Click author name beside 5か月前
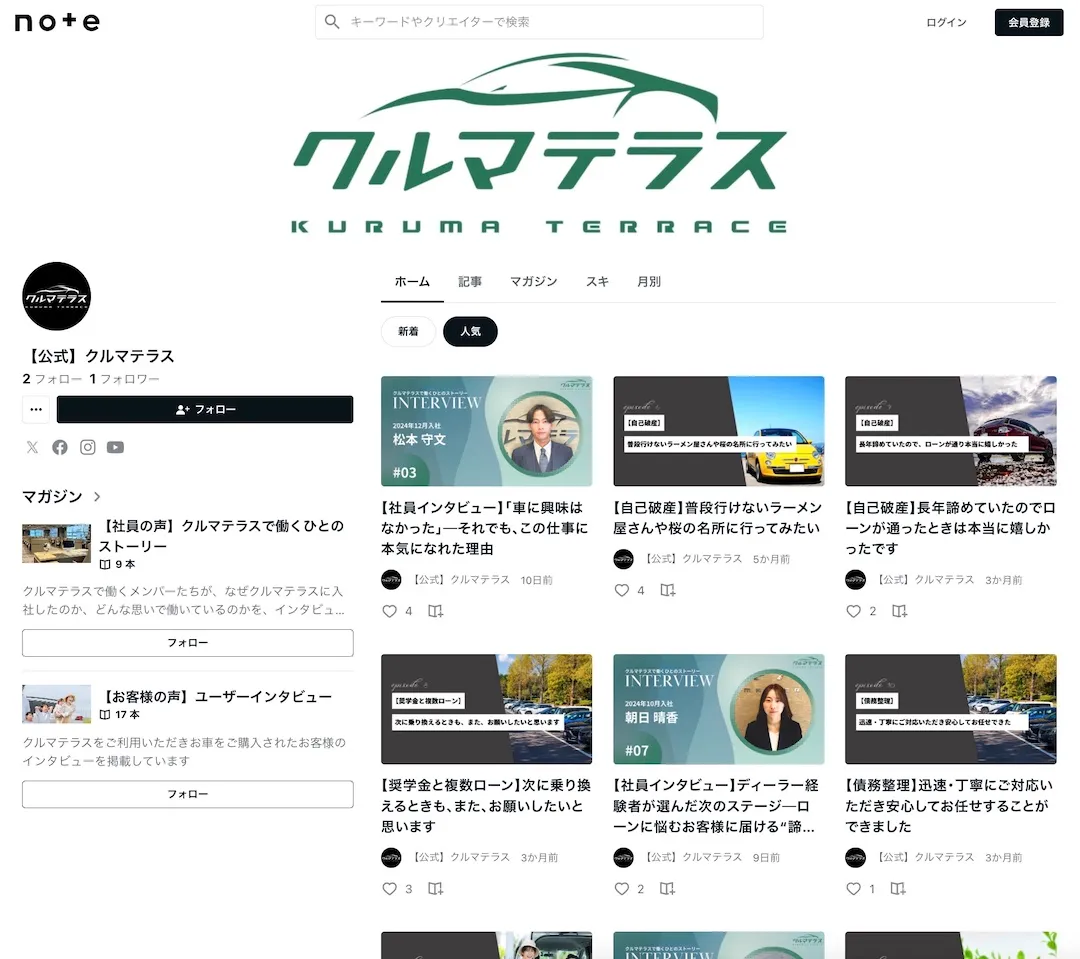Image resolution: width=1080 pixels, height=959 pixels. pyautogui.click(x=693, y=559)
